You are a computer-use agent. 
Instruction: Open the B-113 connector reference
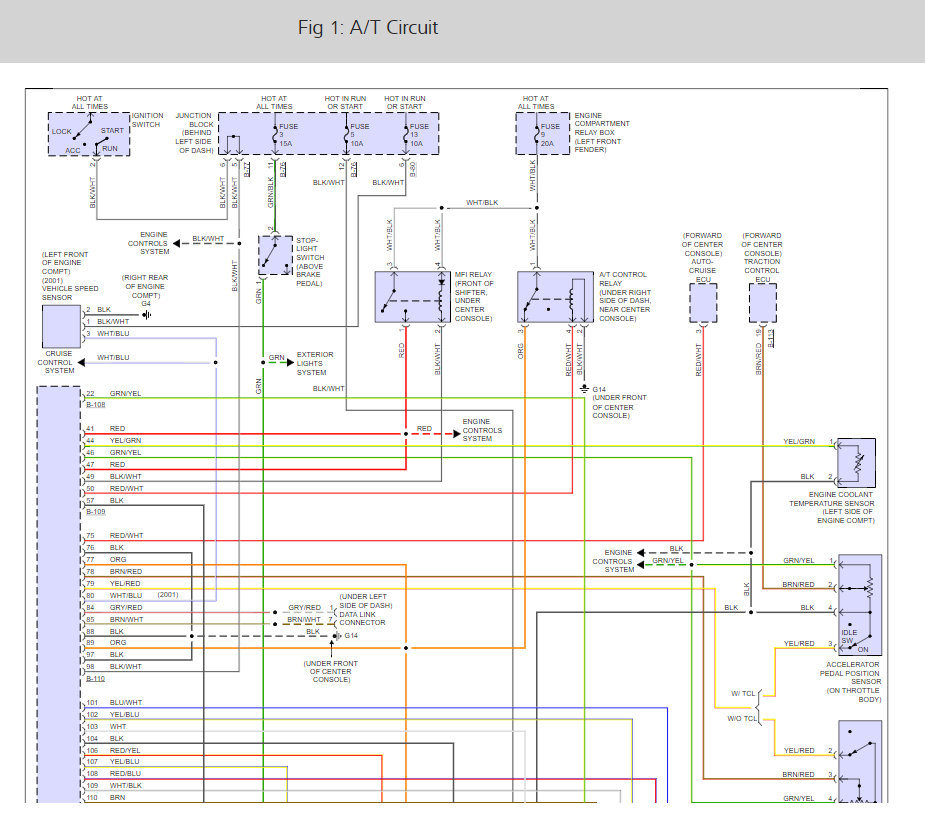click(770, 339)
